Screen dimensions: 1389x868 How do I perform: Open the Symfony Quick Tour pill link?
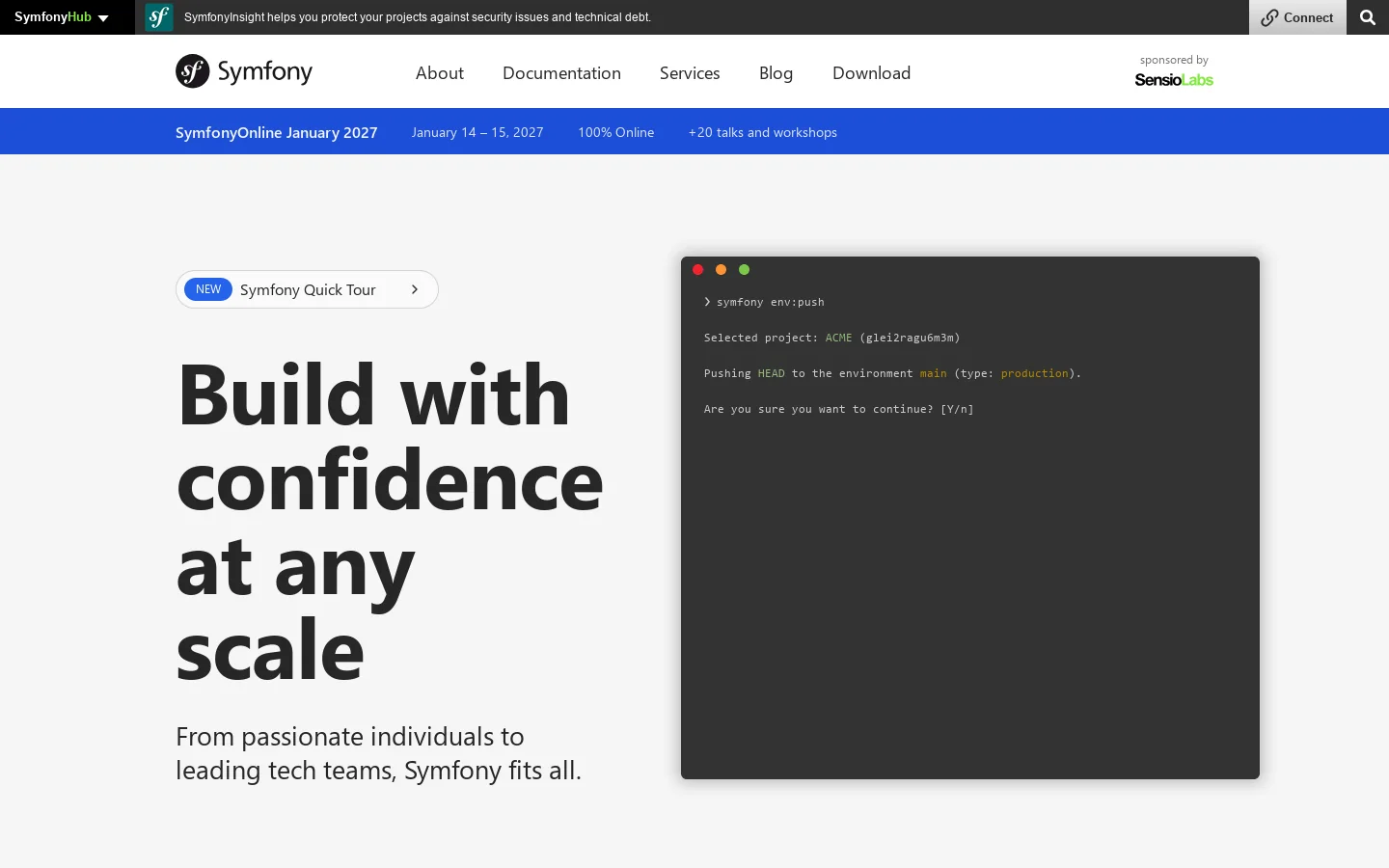pos(307,289)
